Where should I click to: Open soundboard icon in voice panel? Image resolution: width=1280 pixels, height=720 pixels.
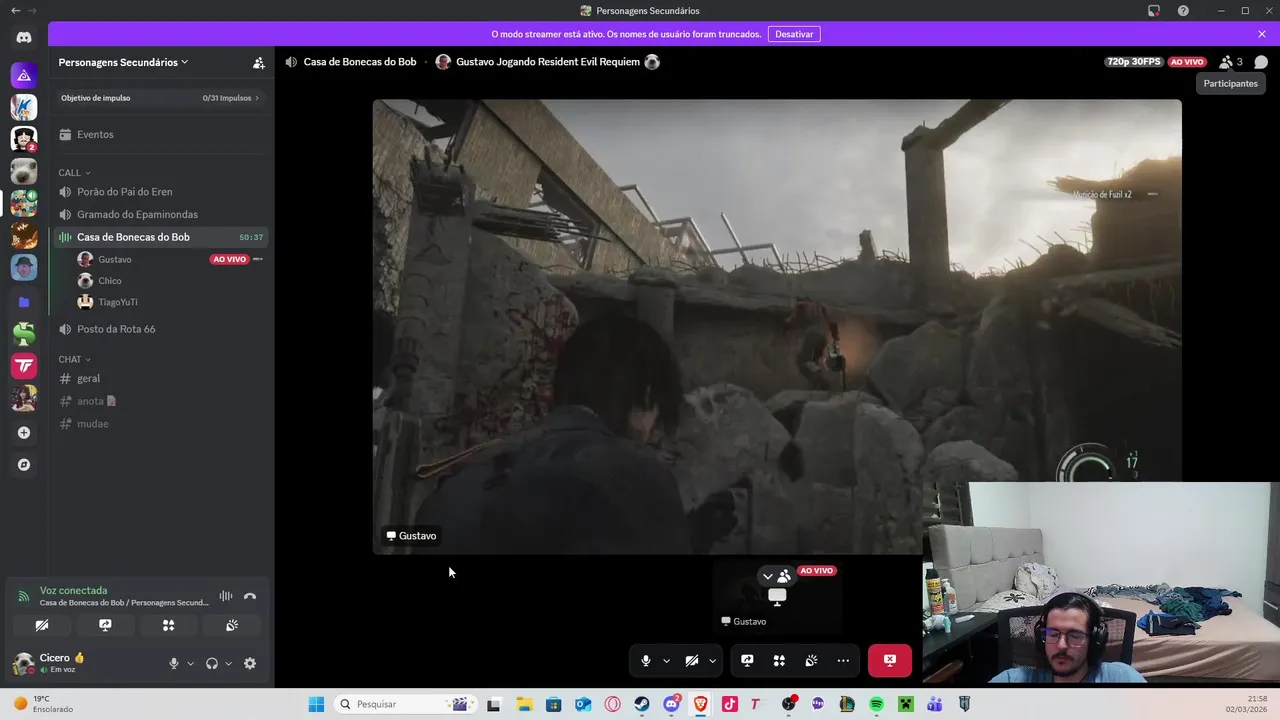pyautogui.click(x=232, y=625)
